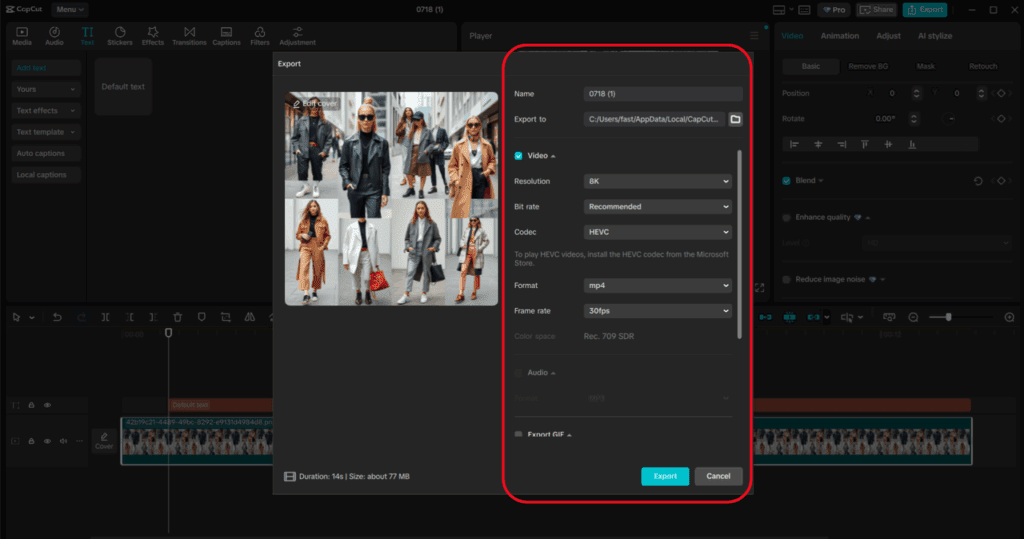Switch to the Animation tab
This screenshot has width=1024, height=539.
(x=839, y=36)
